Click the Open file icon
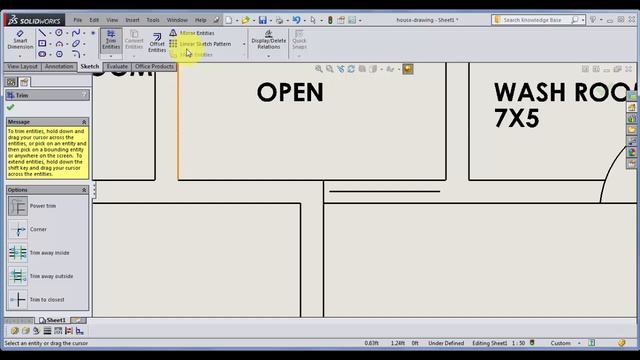The width and height of the screenshot is (640, 360). 245,20
